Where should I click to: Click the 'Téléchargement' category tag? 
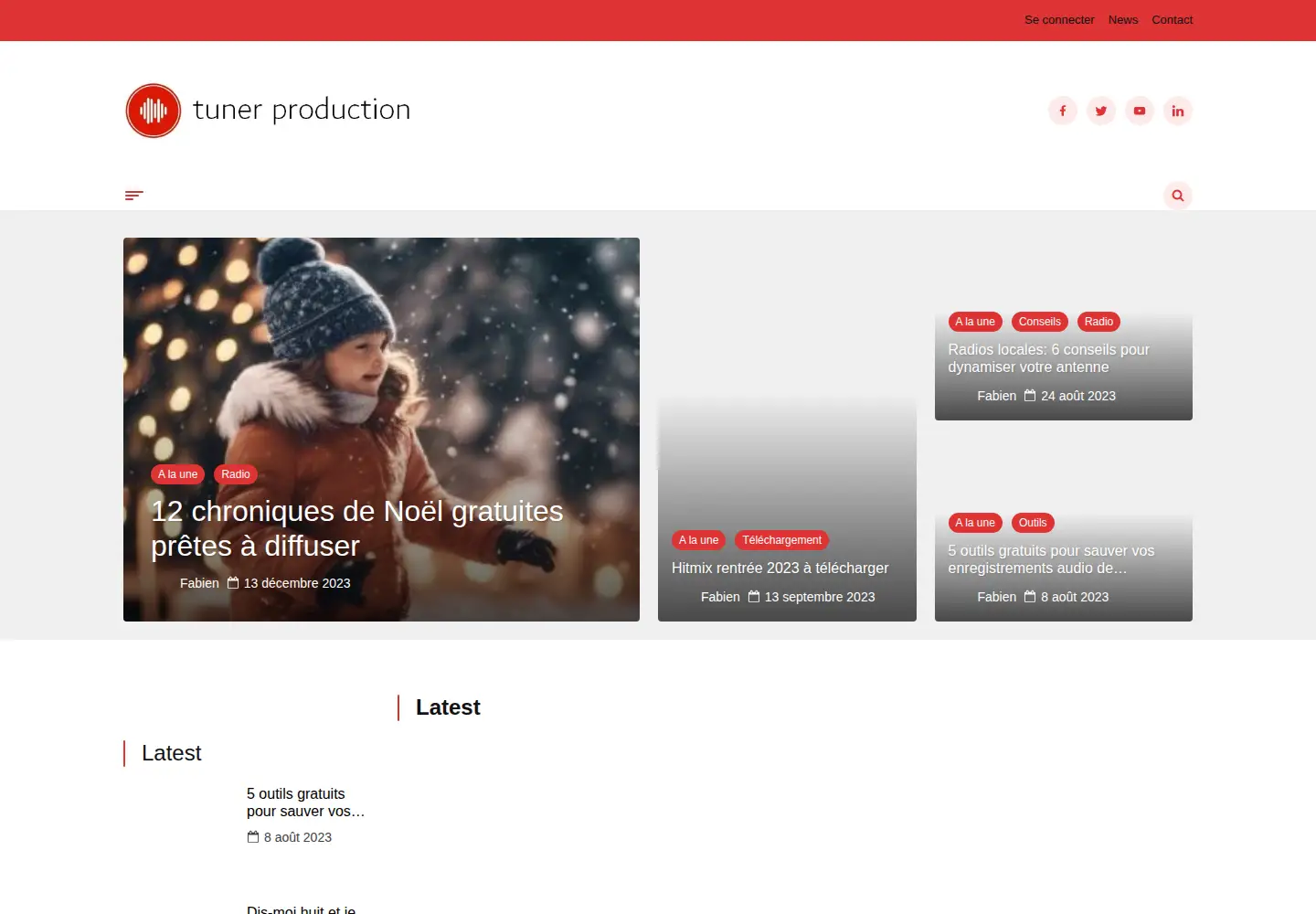pyautogui.click(x=781, y=540)
